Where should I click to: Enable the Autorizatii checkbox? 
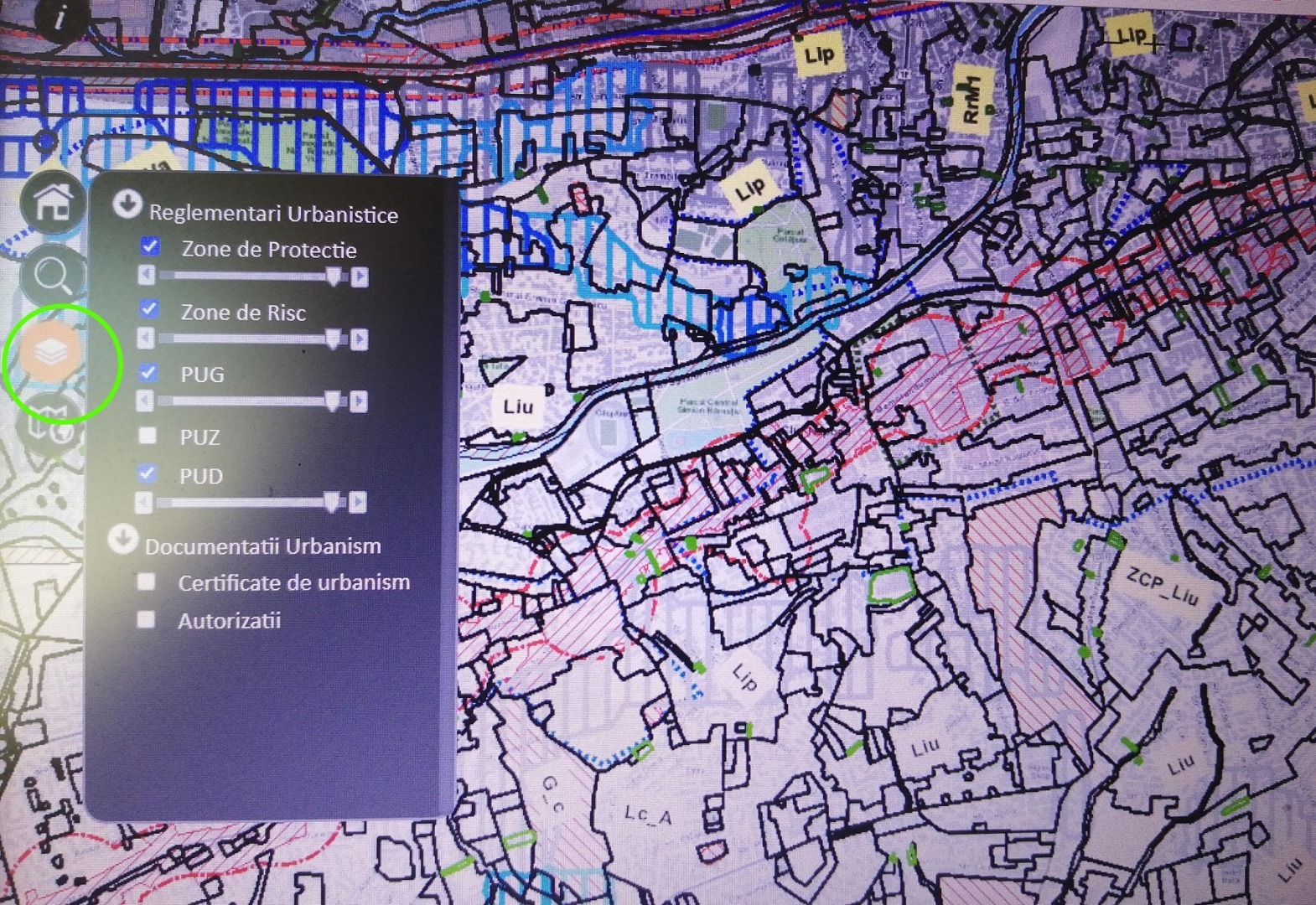click(146, 619)
